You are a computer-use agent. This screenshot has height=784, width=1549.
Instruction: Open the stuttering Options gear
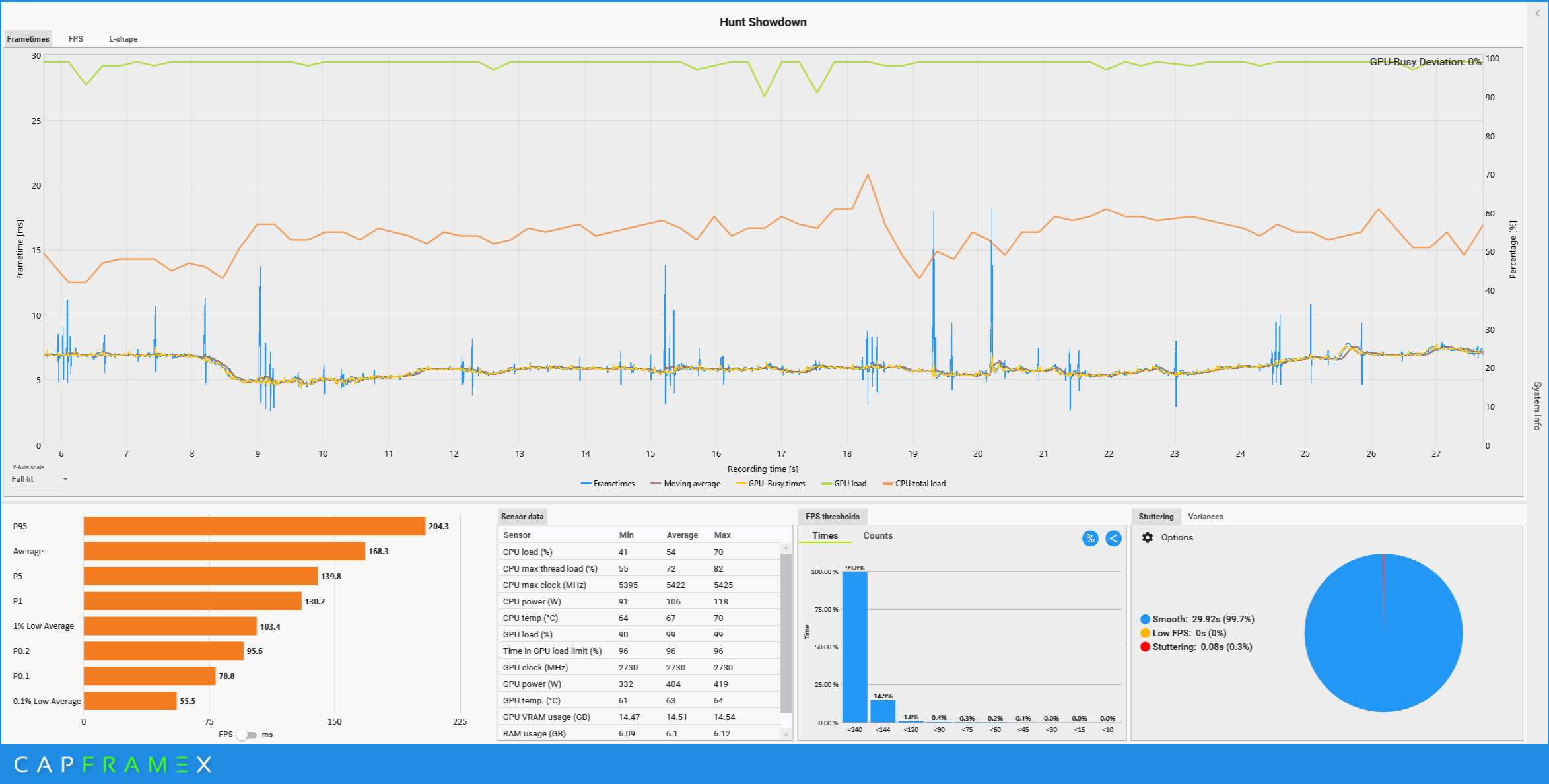pyautogui.click(x=1148, y=537)
